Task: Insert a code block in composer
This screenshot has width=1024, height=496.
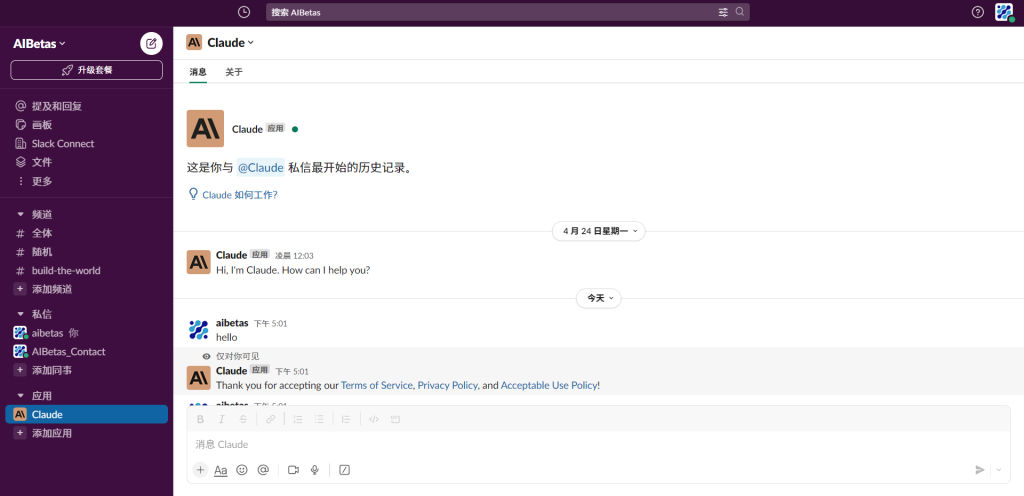Action: coord(395,419)
